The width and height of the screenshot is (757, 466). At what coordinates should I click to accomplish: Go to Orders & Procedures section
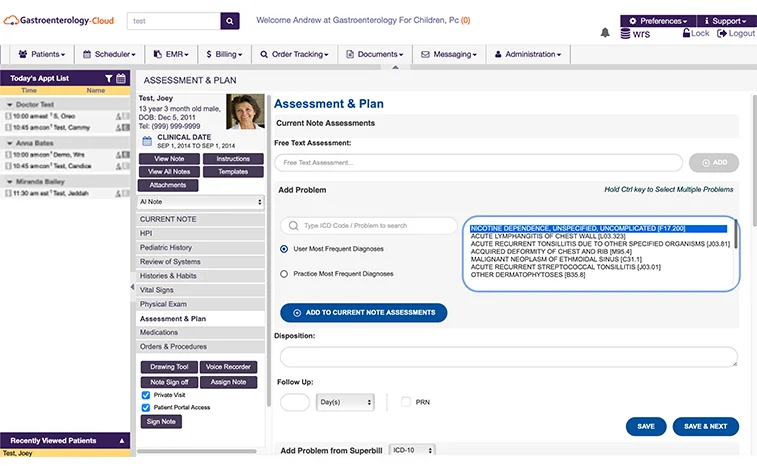[x=200, y=347]
